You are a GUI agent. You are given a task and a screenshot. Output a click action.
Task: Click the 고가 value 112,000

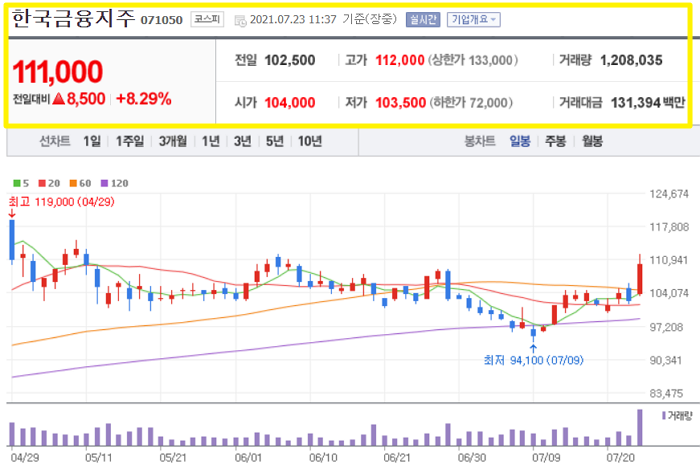[400, 60]
